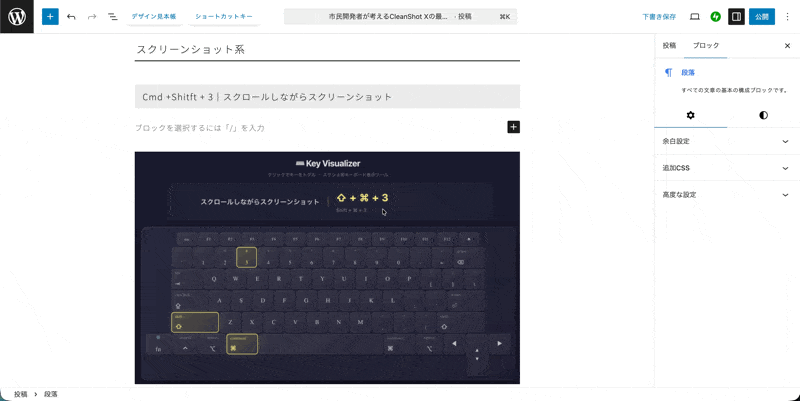Click the empty paragraph block placeholder
800x401 pixels.
click(x=300, y=128)
